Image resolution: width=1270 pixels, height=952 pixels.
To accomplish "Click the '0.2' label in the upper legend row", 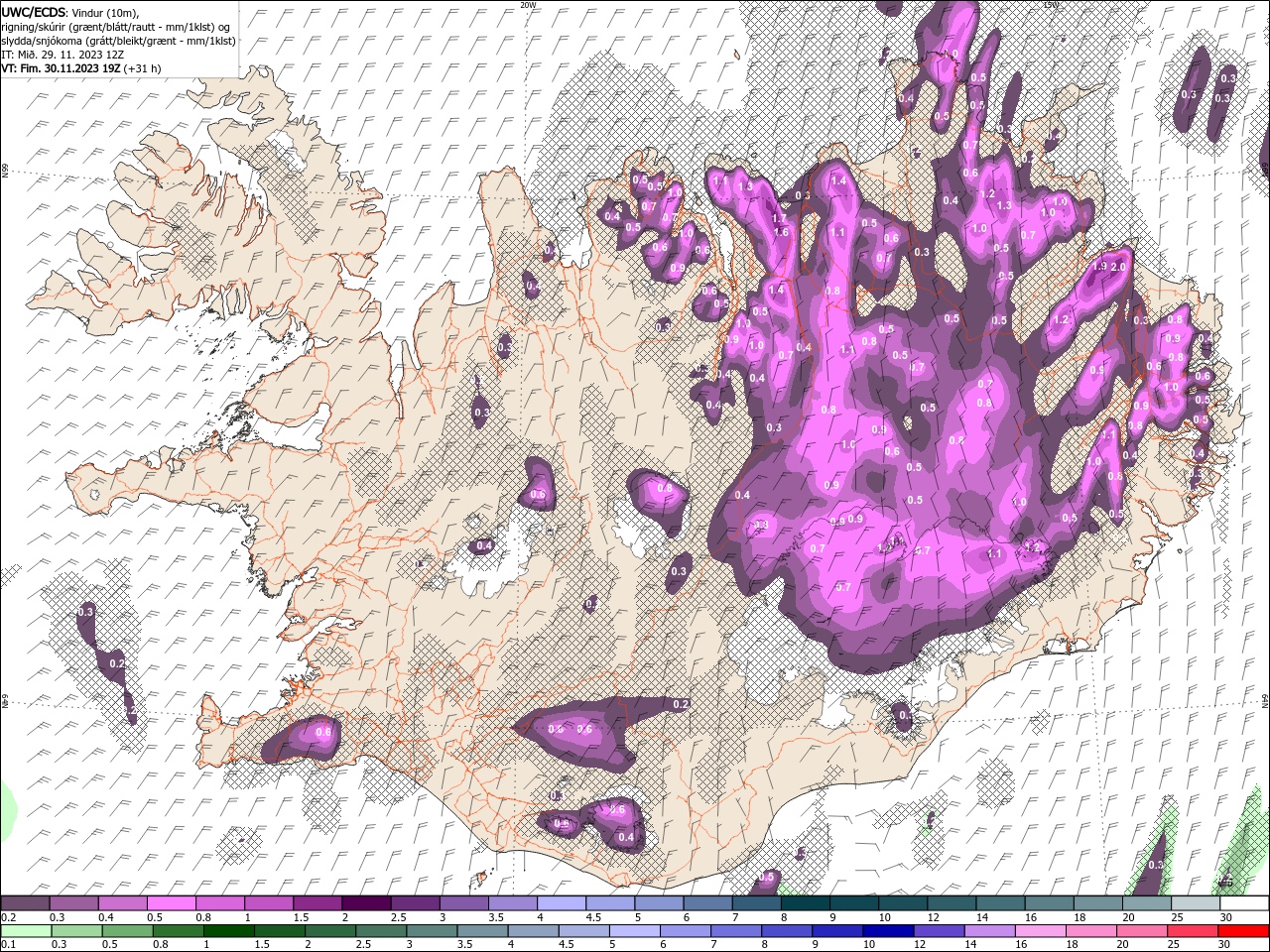I will pos(7,917).
